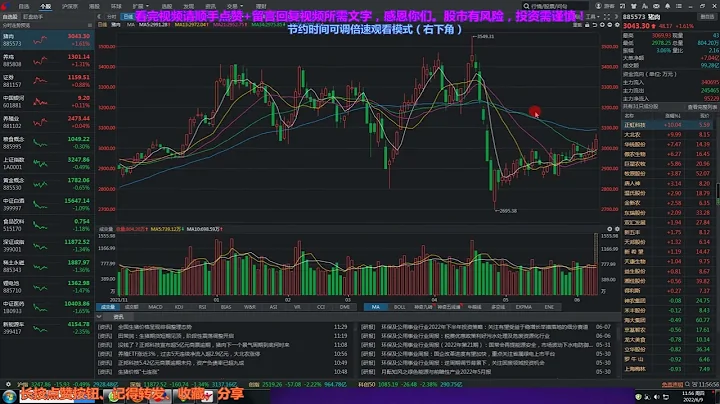
Task: Switch chart to 分时 view
Action: (x=112, y=17)
